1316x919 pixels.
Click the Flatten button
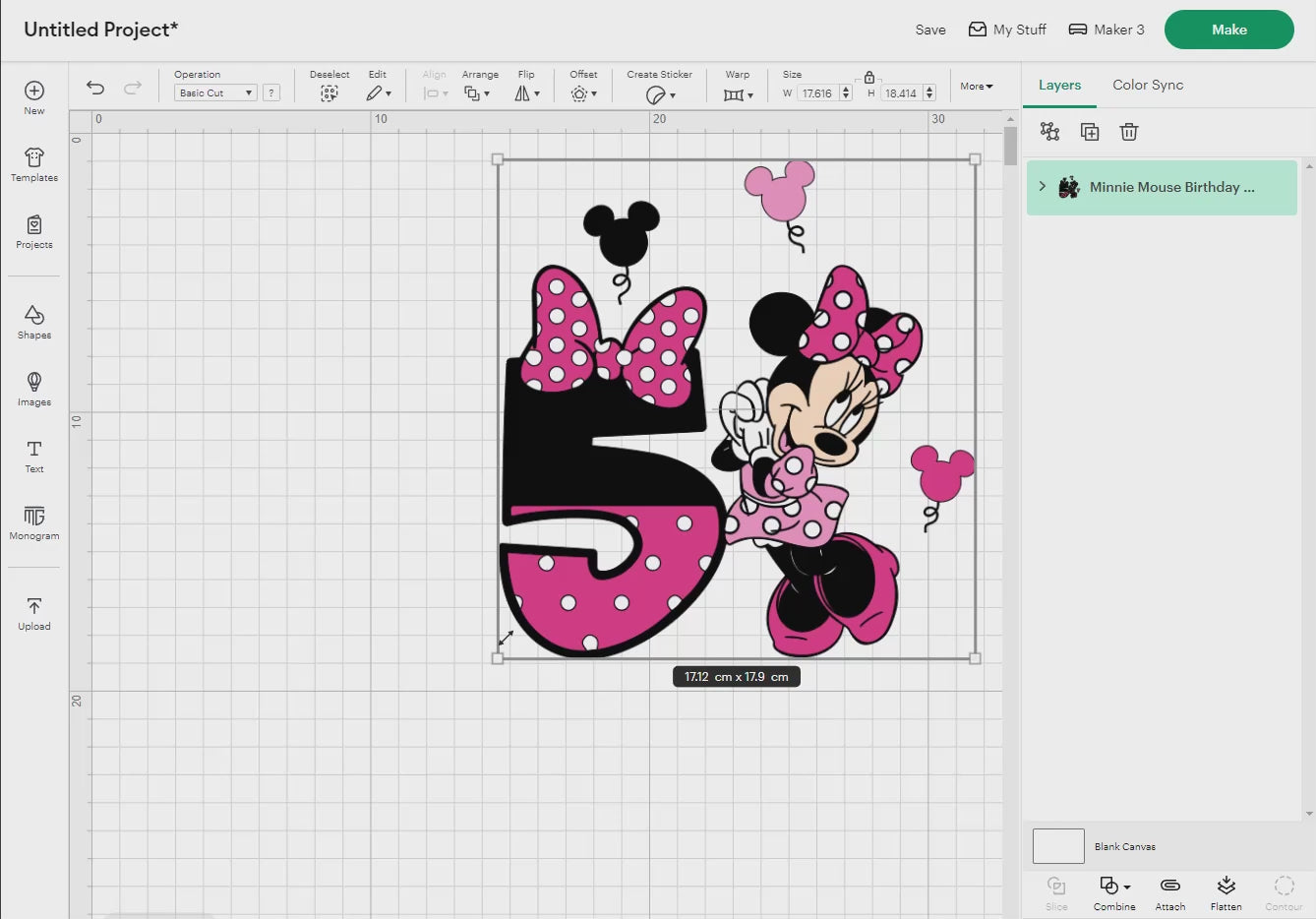coord(1226,893)
